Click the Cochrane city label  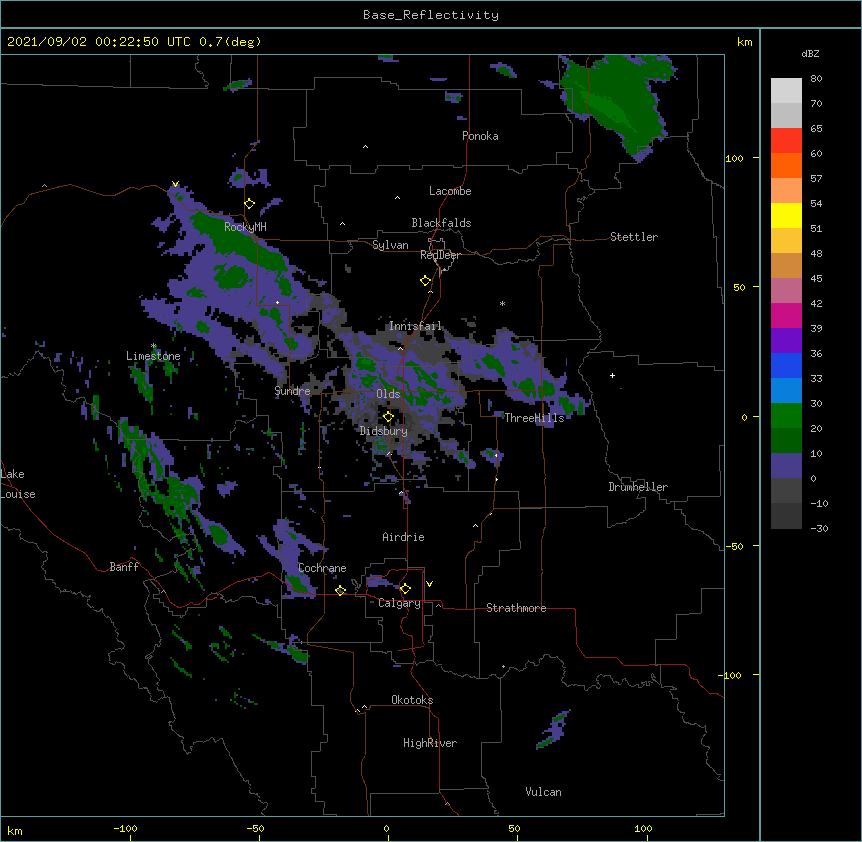point(322,568)
